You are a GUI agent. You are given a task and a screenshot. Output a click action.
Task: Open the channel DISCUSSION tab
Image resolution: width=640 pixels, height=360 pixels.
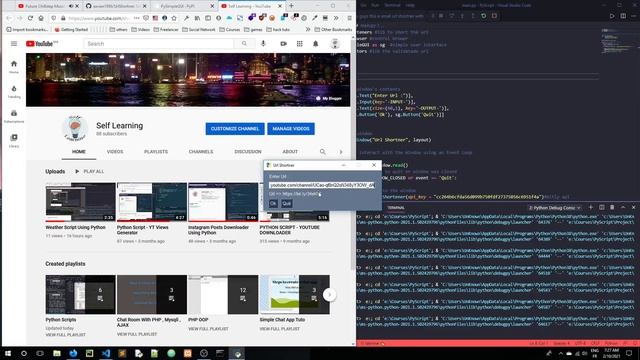coord(248,151)
